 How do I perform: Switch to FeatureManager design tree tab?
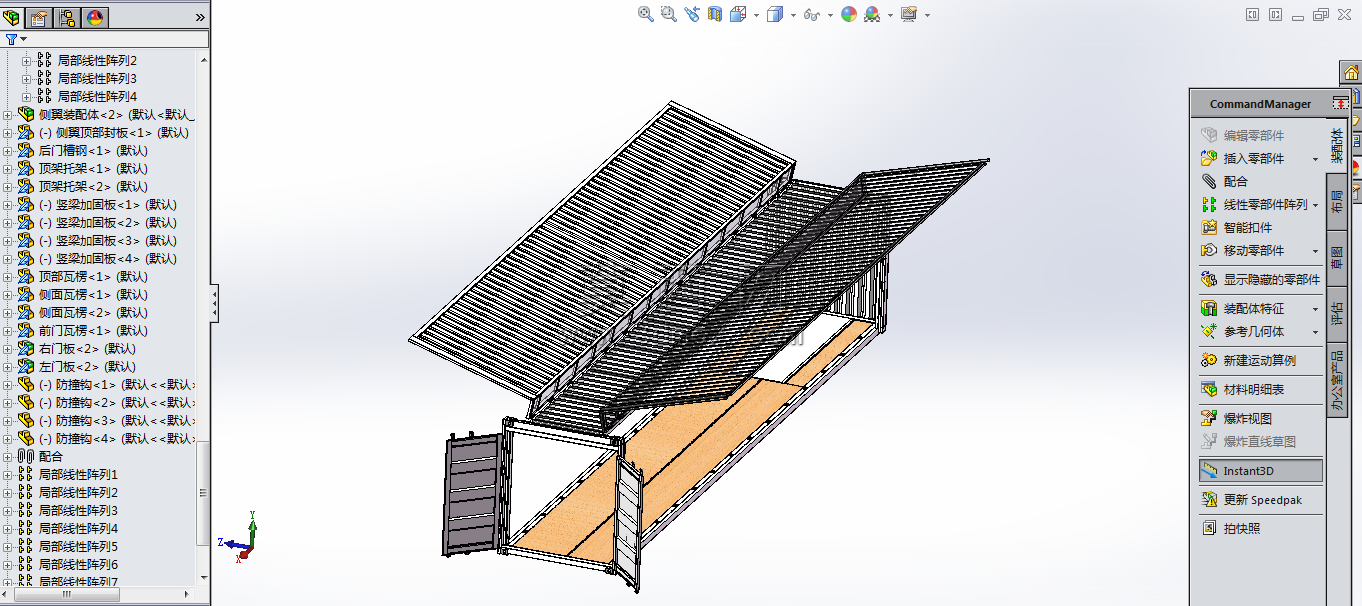tap(13, 17)
